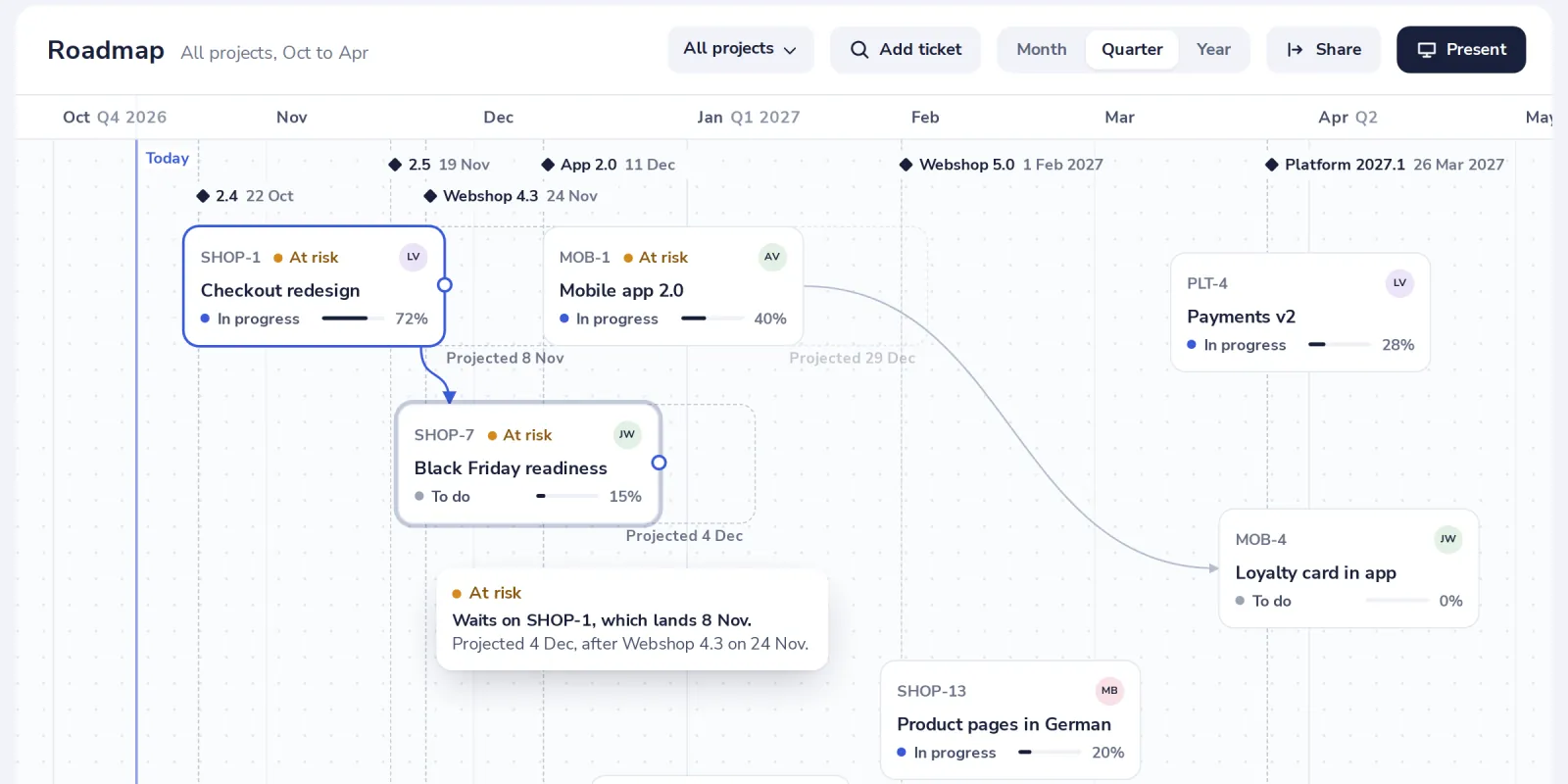Click the dependency handle on Black Friday readiness card

click(x=659, y=463)
